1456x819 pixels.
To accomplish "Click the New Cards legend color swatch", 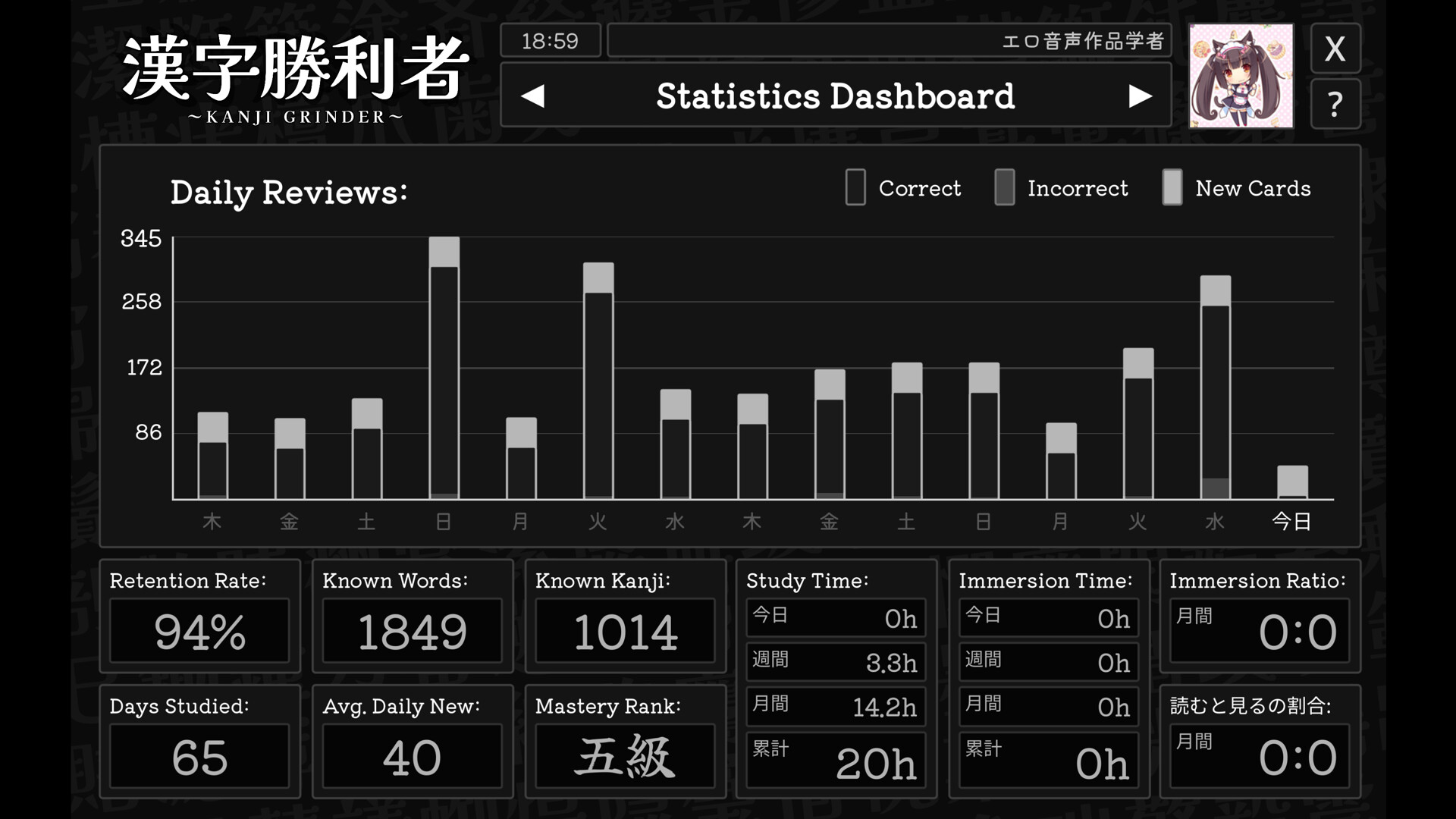I will (x=1172, y=188).
